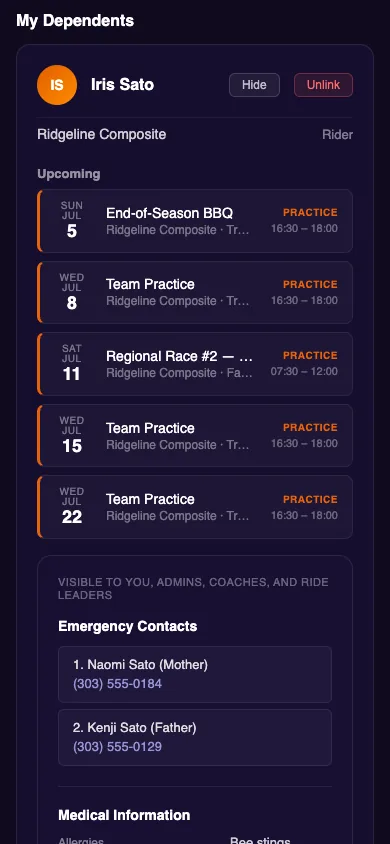Unlink Iris Sato from dependents
This screenshot has width=390, height=844.
(x=323, y=85)
